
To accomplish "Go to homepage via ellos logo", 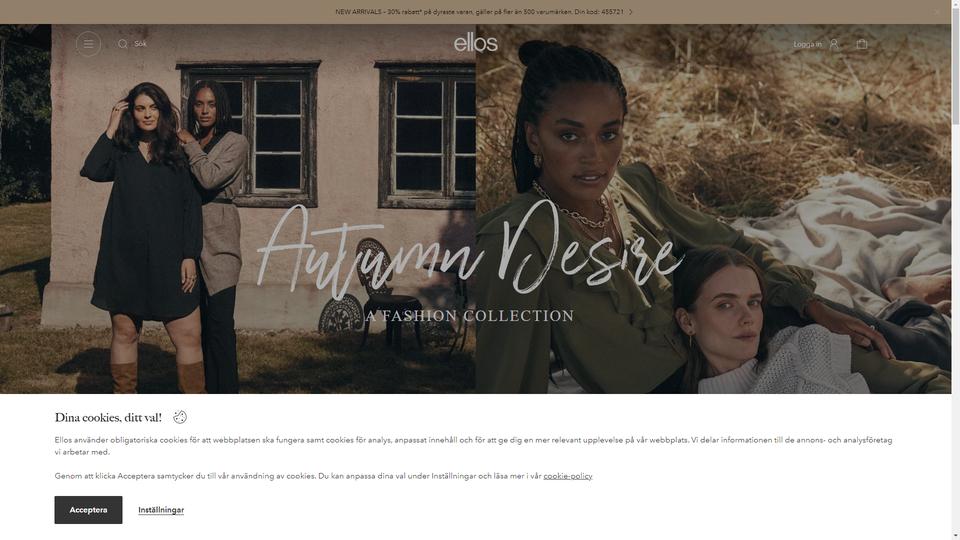I will [476, 43].
